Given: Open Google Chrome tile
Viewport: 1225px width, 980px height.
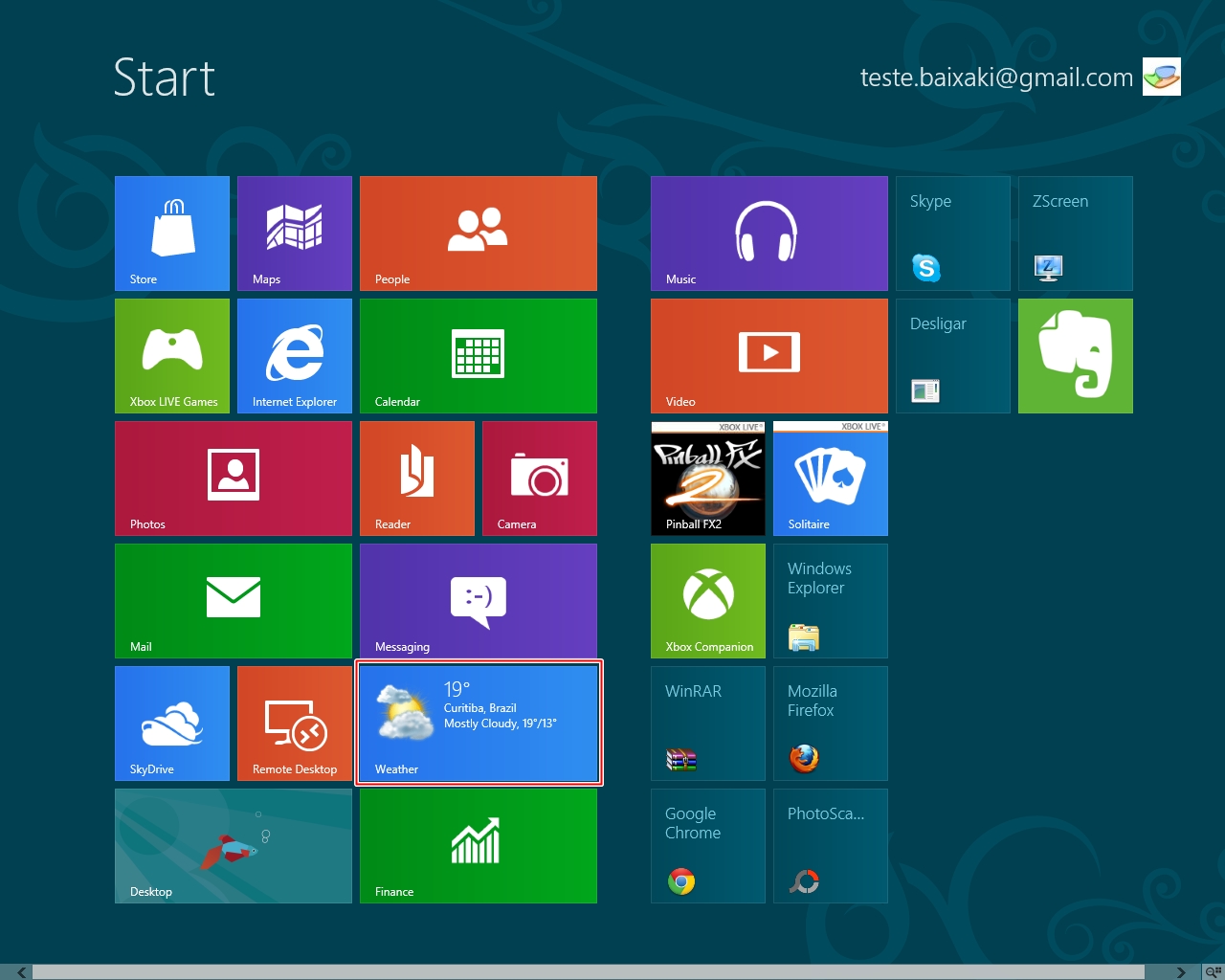Looking at the screenshot, I should pyautogui.click(x=708, y=846).
